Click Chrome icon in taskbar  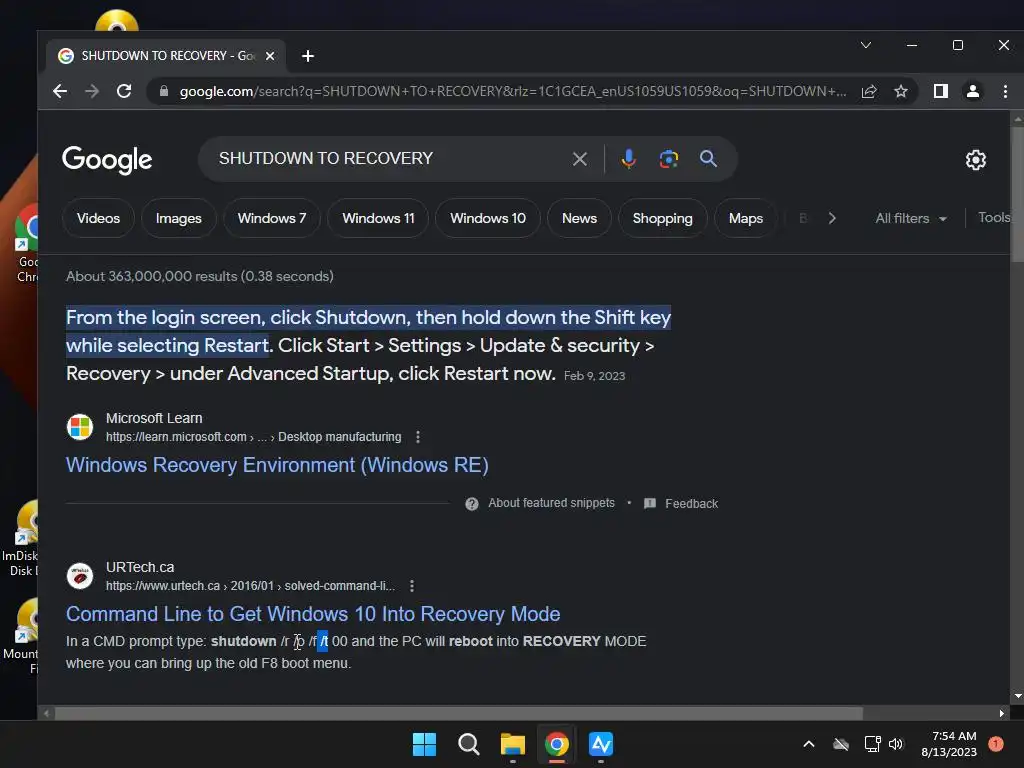pos(556,744)
